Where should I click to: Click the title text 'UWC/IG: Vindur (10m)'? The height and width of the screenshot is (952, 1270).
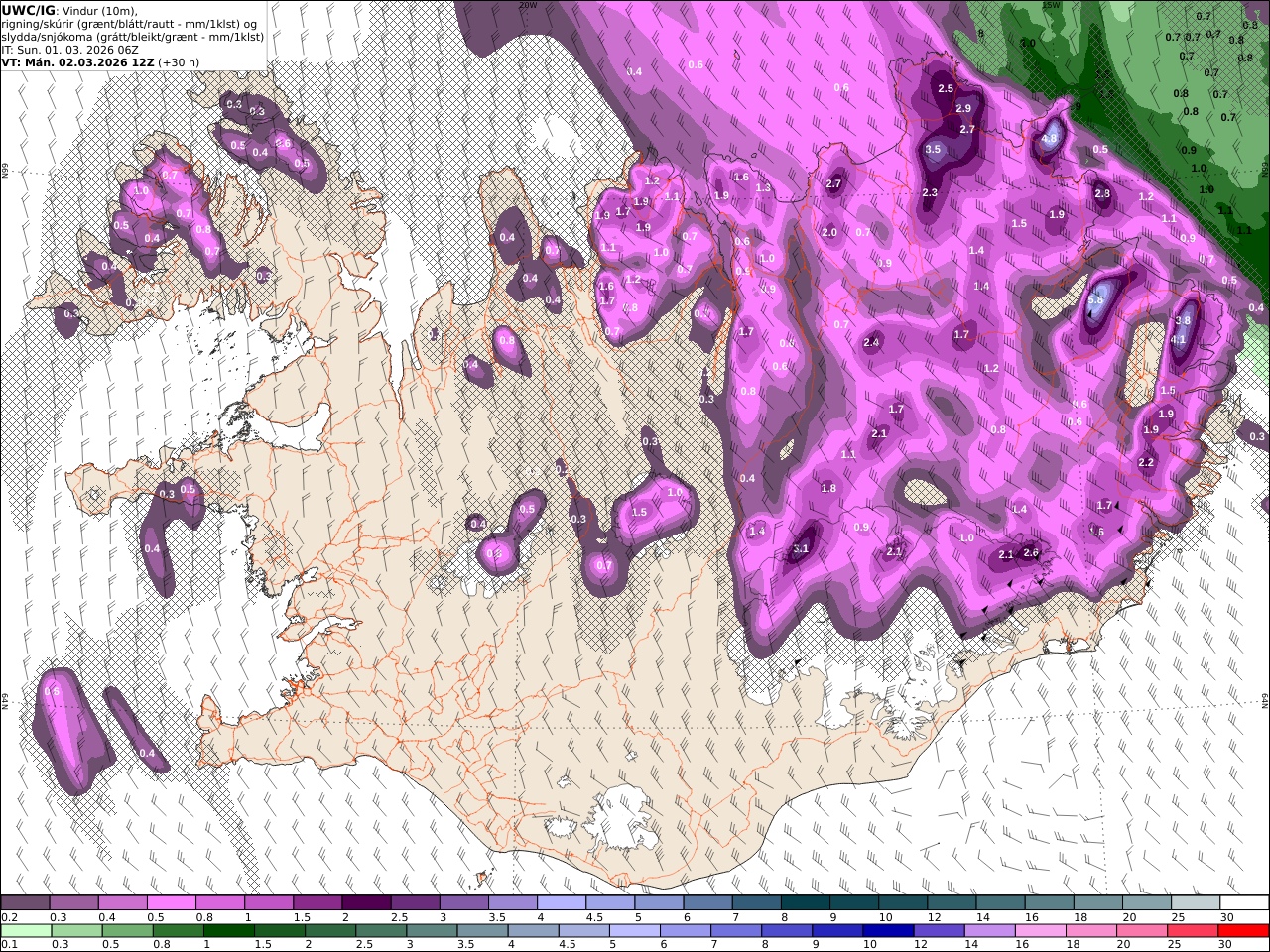69,10
